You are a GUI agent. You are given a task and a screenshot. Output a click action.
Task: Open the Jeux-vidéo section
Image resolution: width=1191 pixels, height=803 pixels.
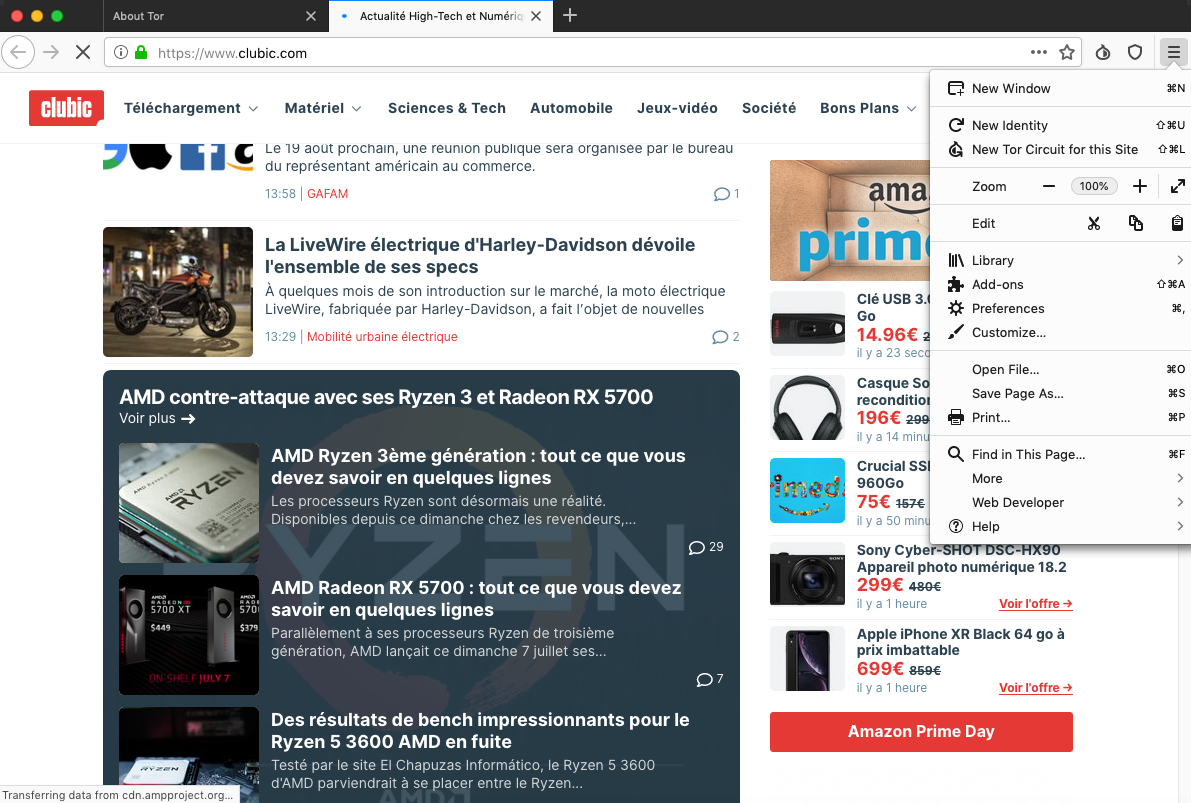(x=678, y=108)
